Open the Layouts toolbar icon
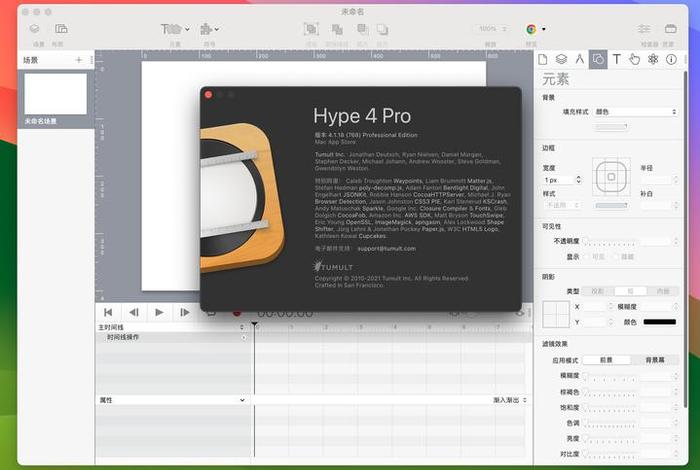Screen dimensions: 700x470 pyautogui.click(x=61, y=29)
